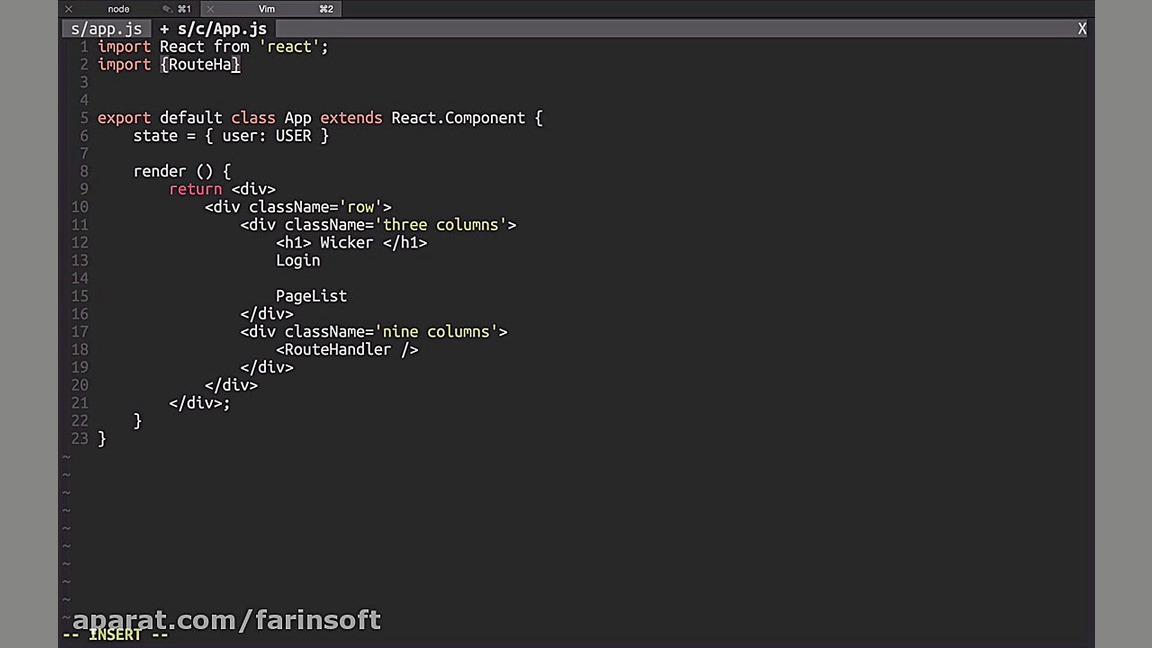The height and width of the screenshot is (648, 1152).
Task: Click the ⌘1 shortcut label in the node tab
Action: click(x=184, y=9)
